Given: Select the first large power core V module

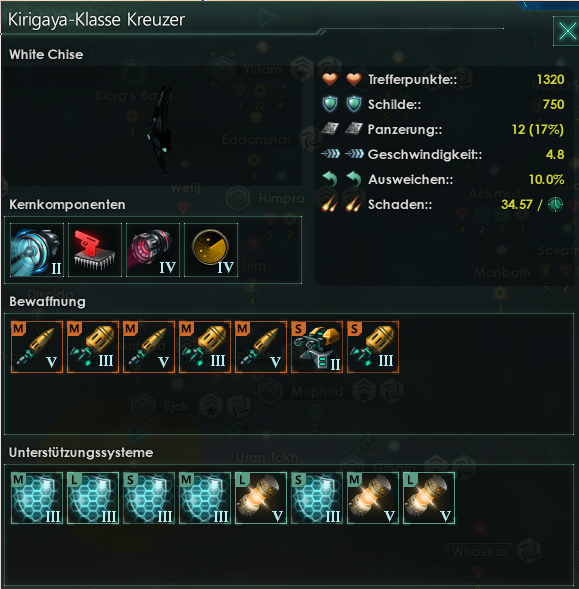Looking at the screenshot, I should tap(261, 498).
